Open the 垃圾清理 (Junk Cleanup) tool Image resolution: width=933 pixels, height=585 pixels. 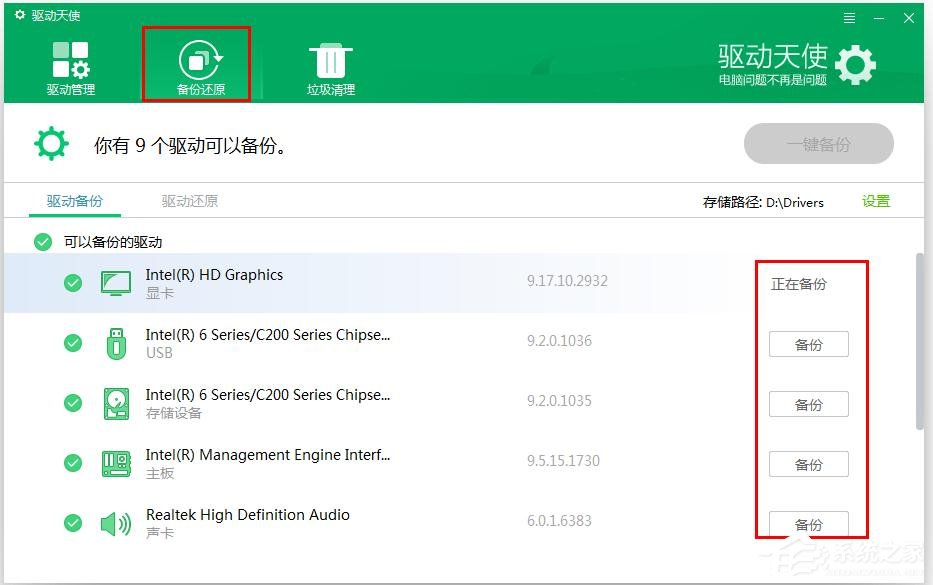click(x=330, y=63)
